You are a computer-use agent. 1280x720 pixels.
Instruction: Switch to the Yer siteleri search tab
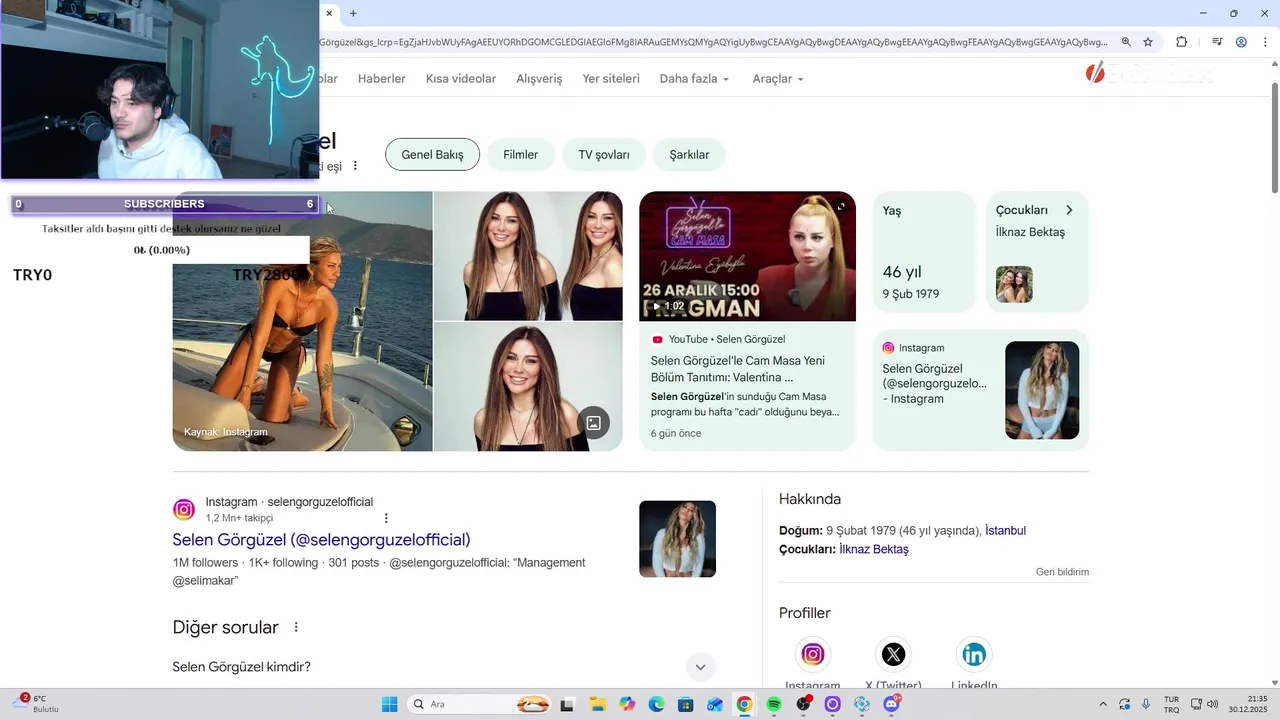(x=611, y=78)
